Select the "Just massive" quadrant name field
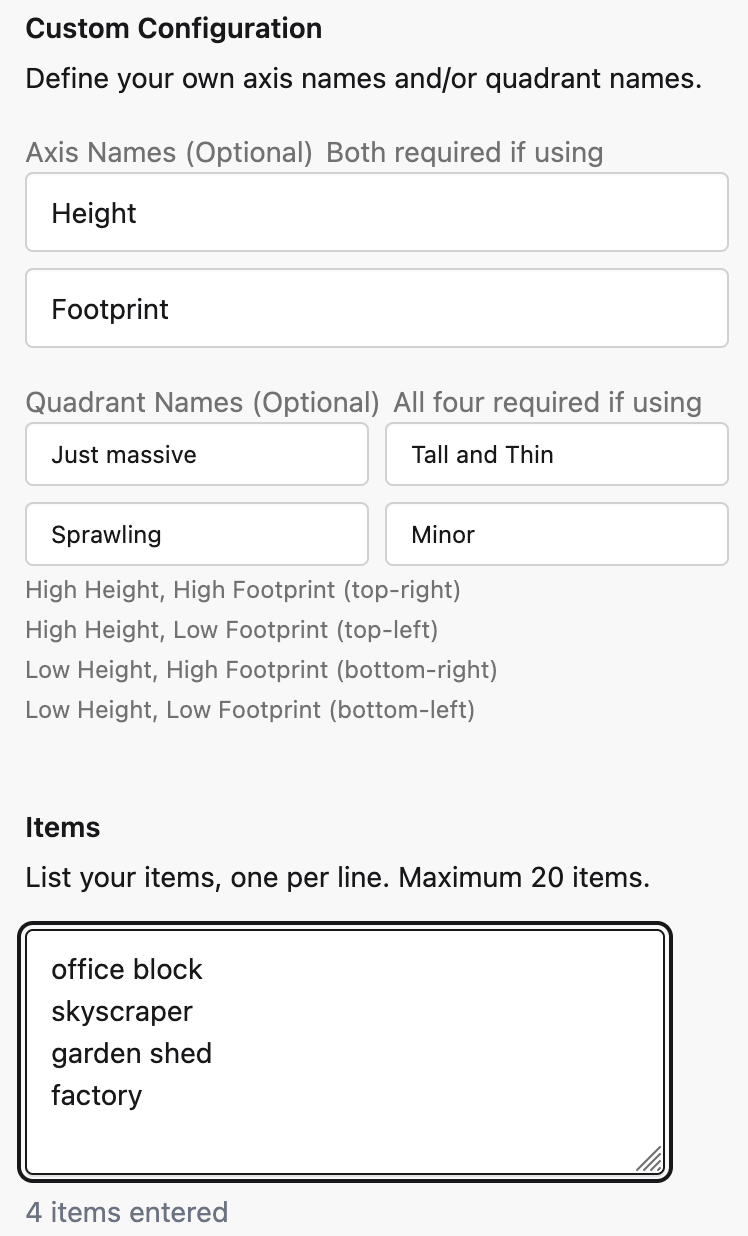 pos(197,455)
